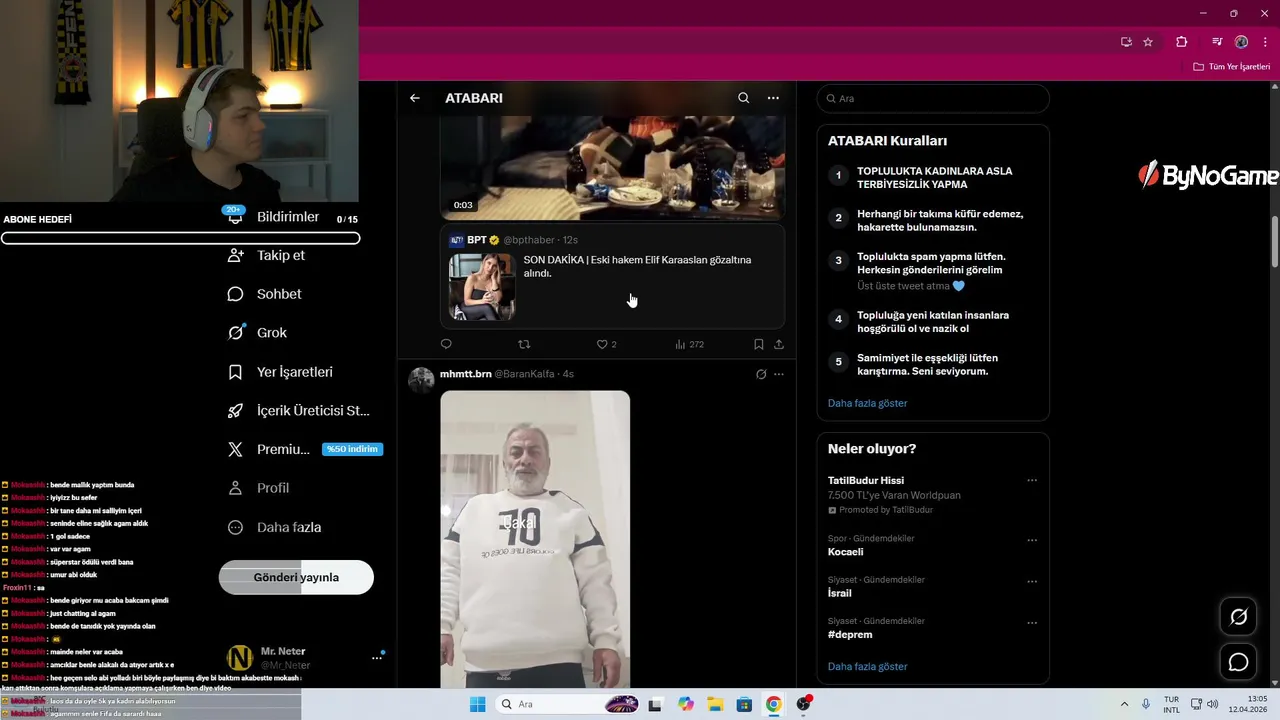Open File Explorer from the taskbar
This screenshot has width=1280, height=720.
click(x=715, y=704)
